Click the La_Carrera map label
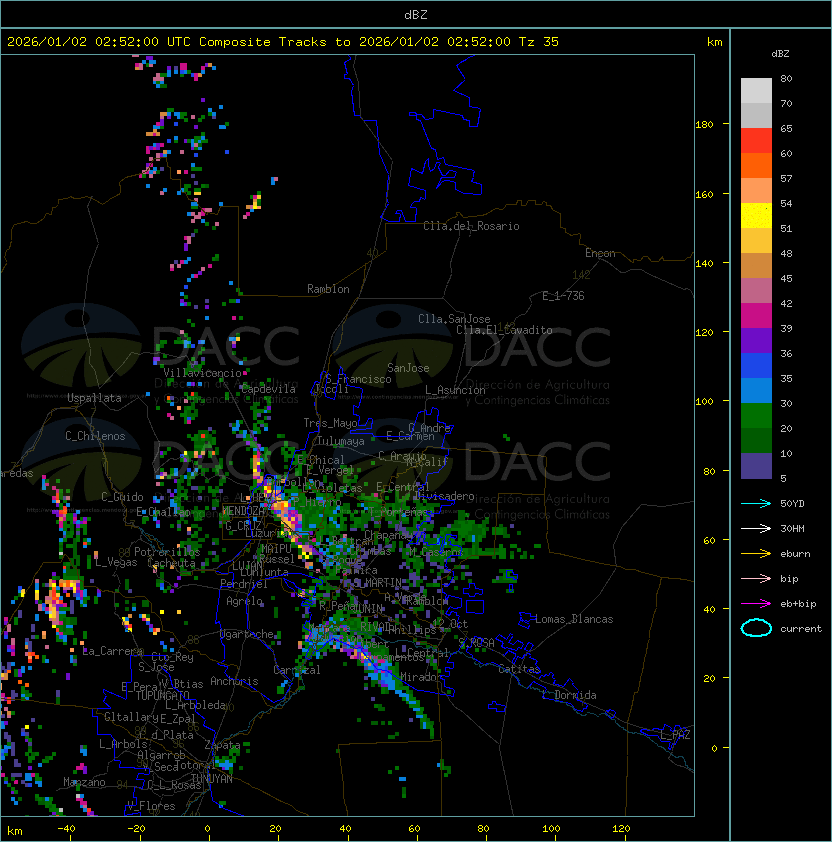The width and height of the screenshot is (832, 842). tap(112, 651)
